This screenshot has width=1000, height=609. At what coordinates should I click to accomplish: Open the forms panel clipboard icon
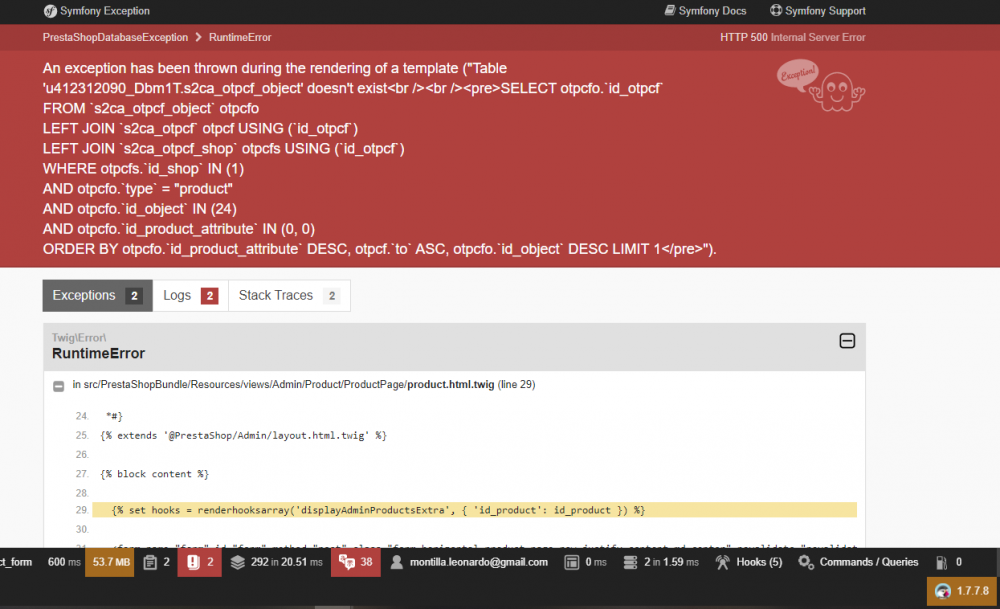pos(151,562)
